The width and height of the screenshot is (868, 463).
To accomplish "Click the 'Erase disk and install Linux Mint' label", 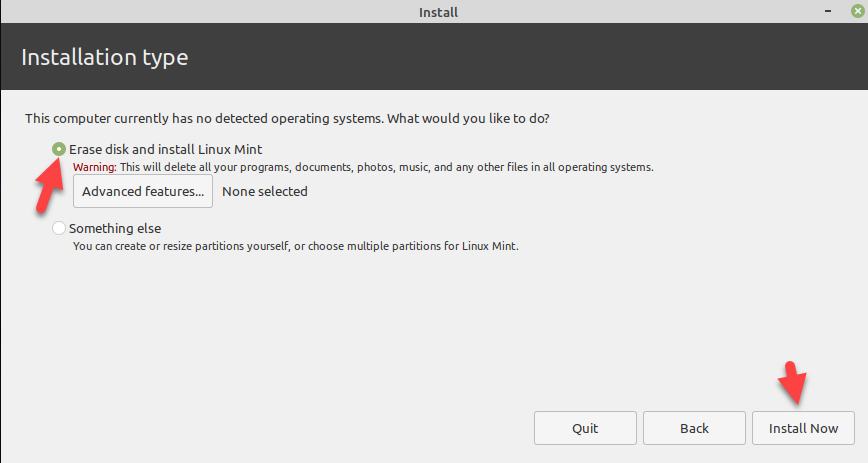I will [165, 149].
